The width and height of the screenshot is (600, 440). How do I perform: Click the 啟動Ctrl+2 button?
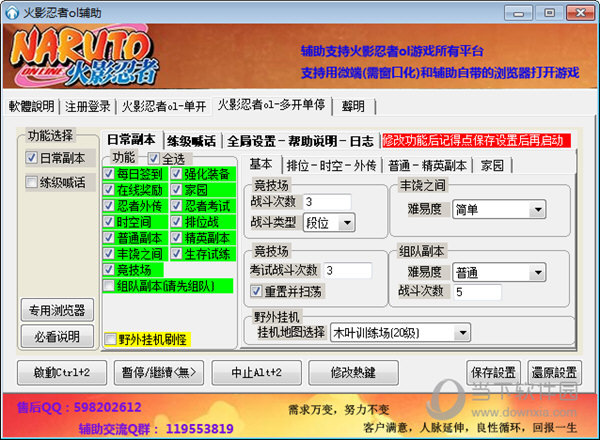point(62,372)
